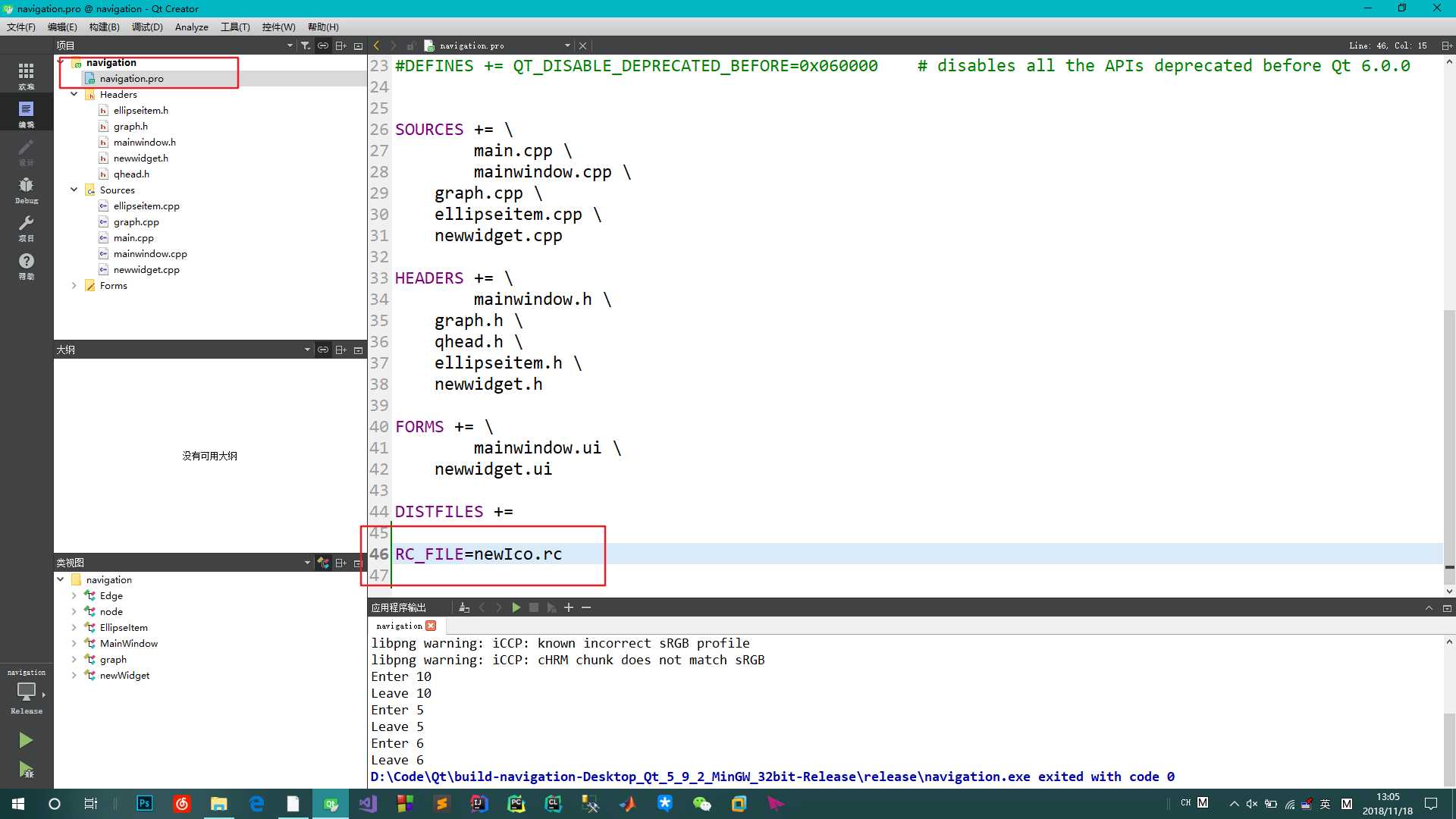The height and width of the screenshot is (819, 1456).
Task: Click the Help (?) icon in sidebar
Action: tap(26, 260)
